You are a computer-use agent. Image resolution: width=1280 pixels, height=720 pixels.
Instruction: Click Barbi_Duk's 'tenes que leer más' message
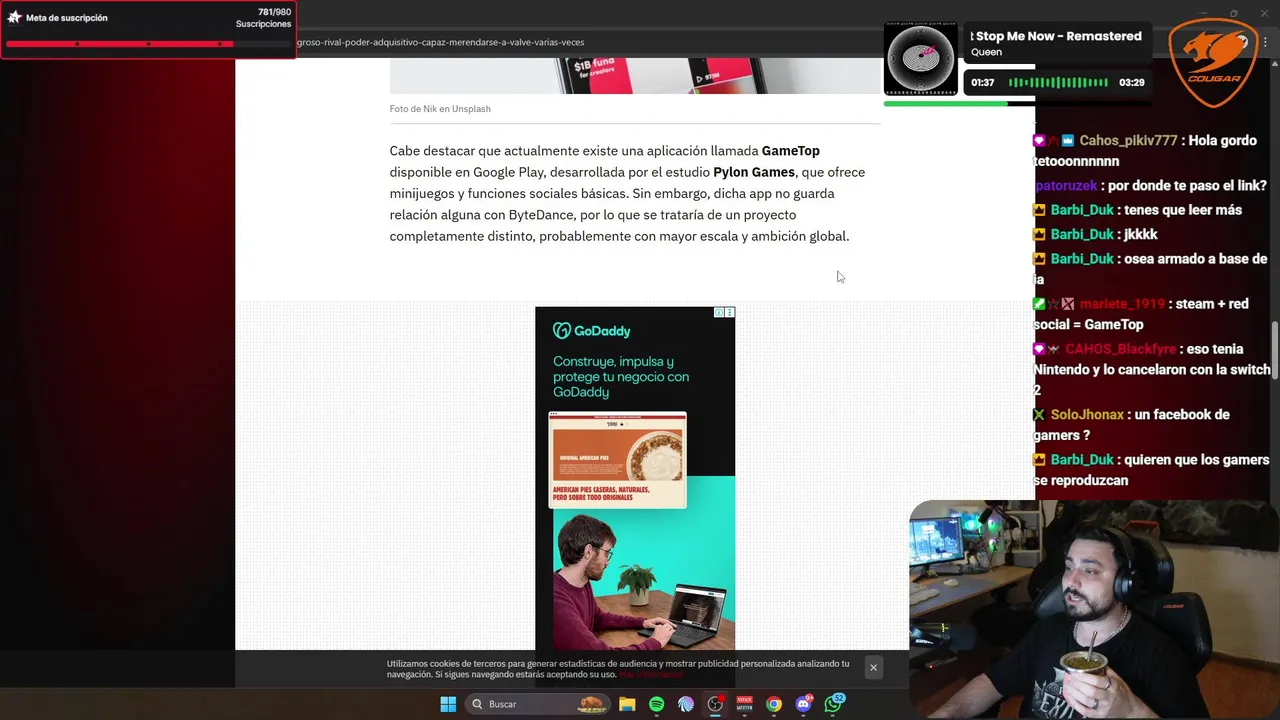pos(1182,210)
